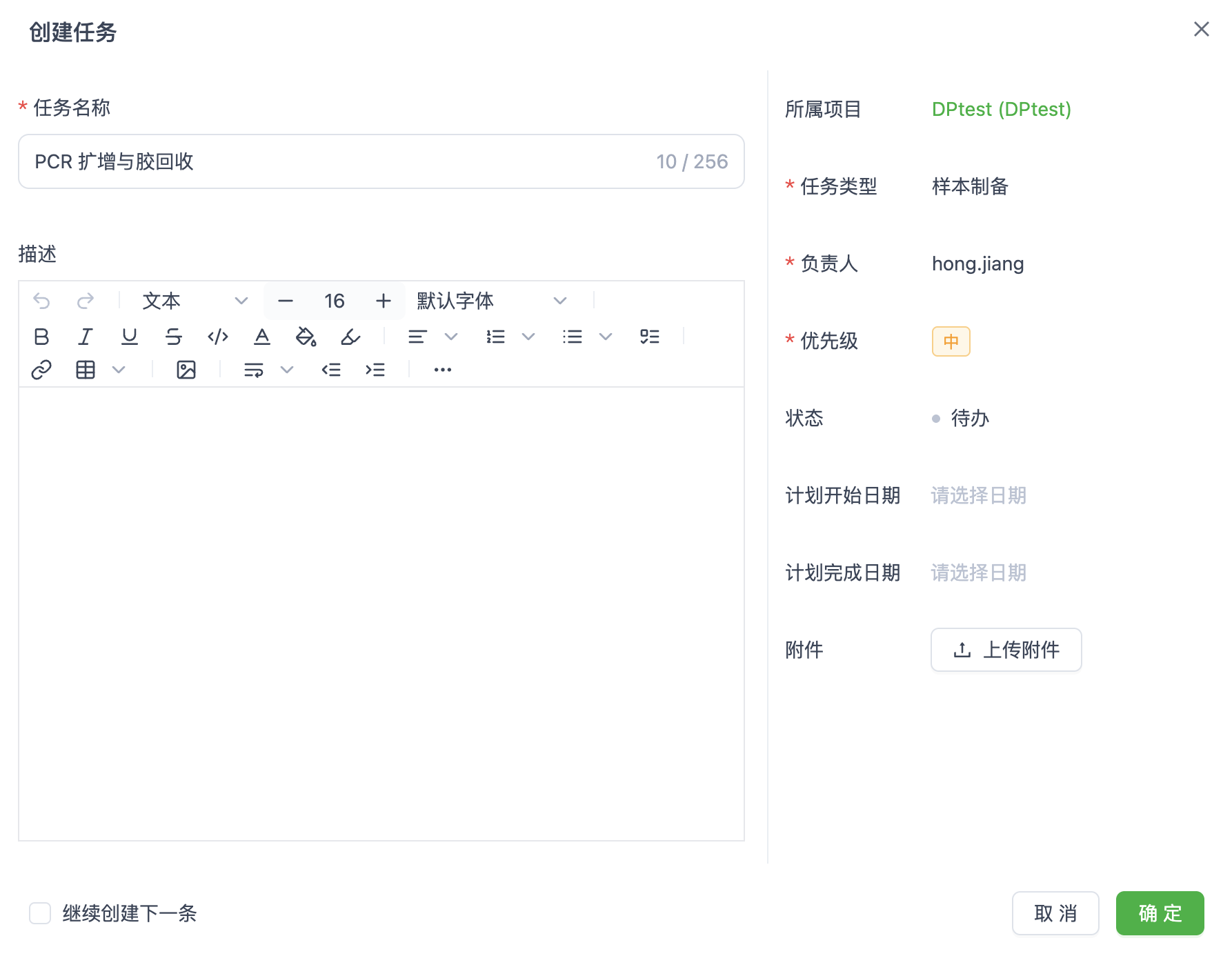Screen dimensions: 1232x956
Task: Insert a table
Action: click(85, 370)
